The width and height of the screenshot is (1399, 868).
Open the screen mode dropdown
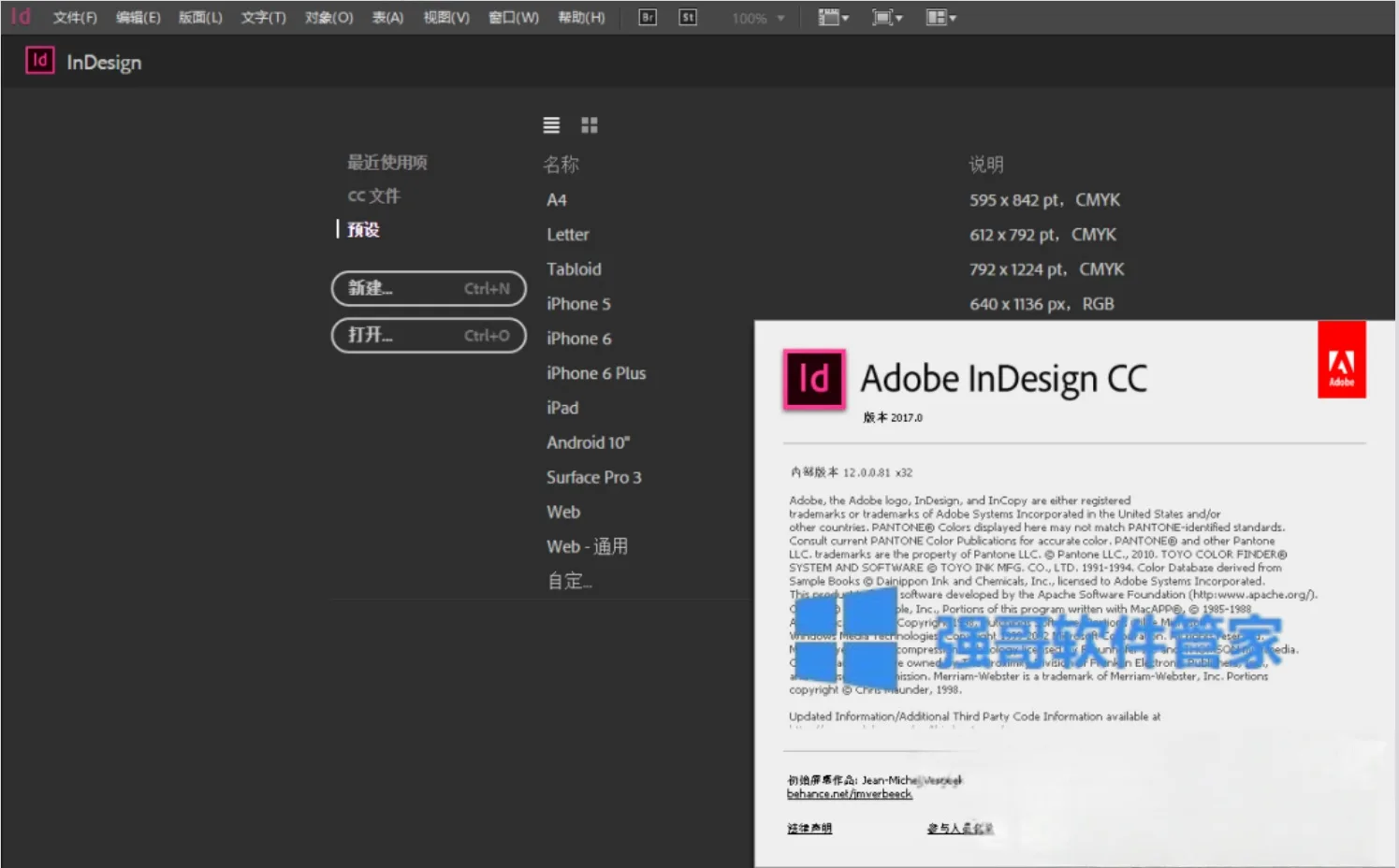click(x=887, y=17)
